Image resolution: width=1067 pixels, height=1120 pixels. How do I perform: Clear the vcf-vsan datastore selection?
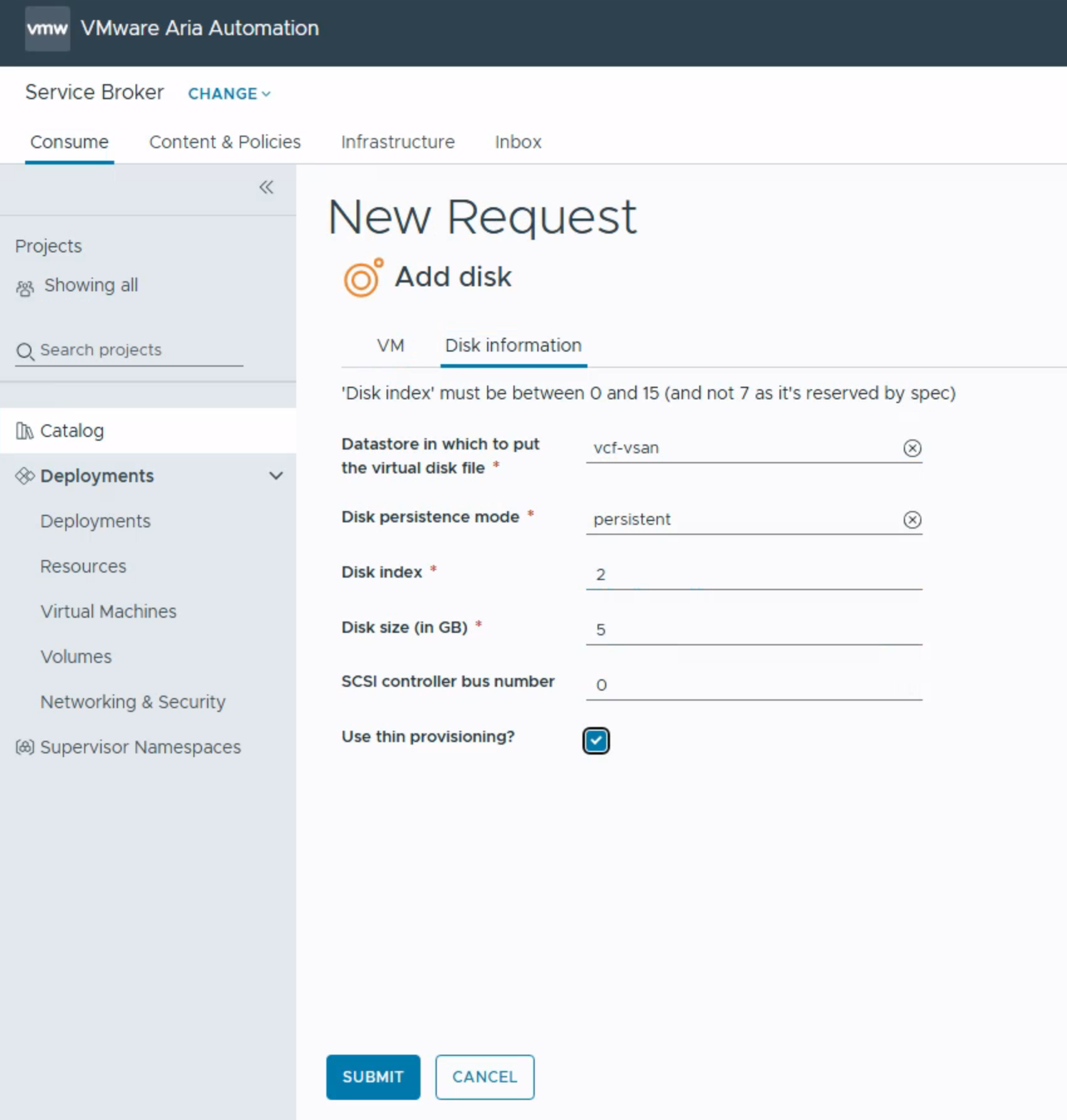pos(912,448)
